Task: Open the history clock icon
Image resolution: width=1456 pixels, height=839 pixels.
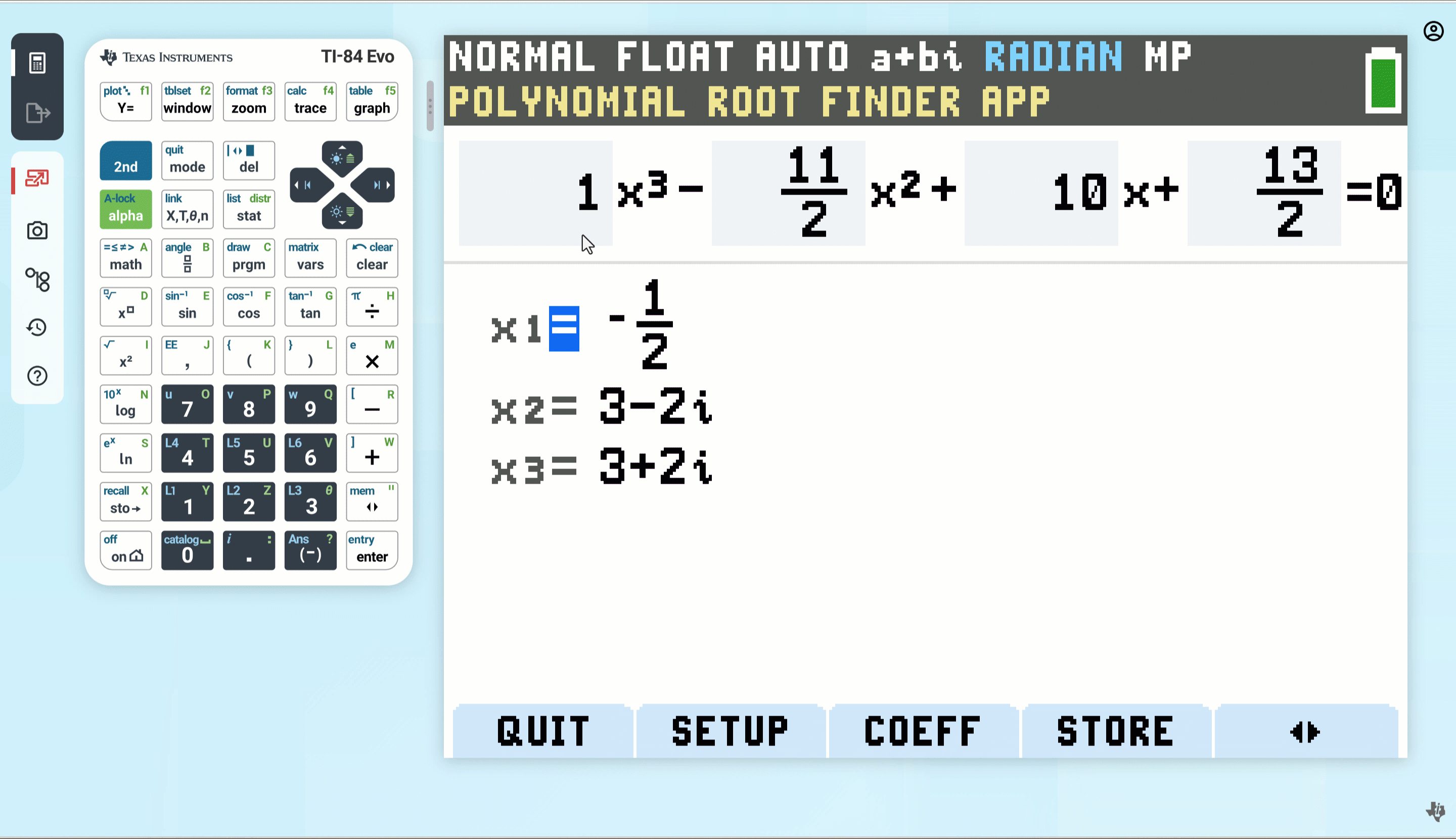Action: tap(37, 328)
